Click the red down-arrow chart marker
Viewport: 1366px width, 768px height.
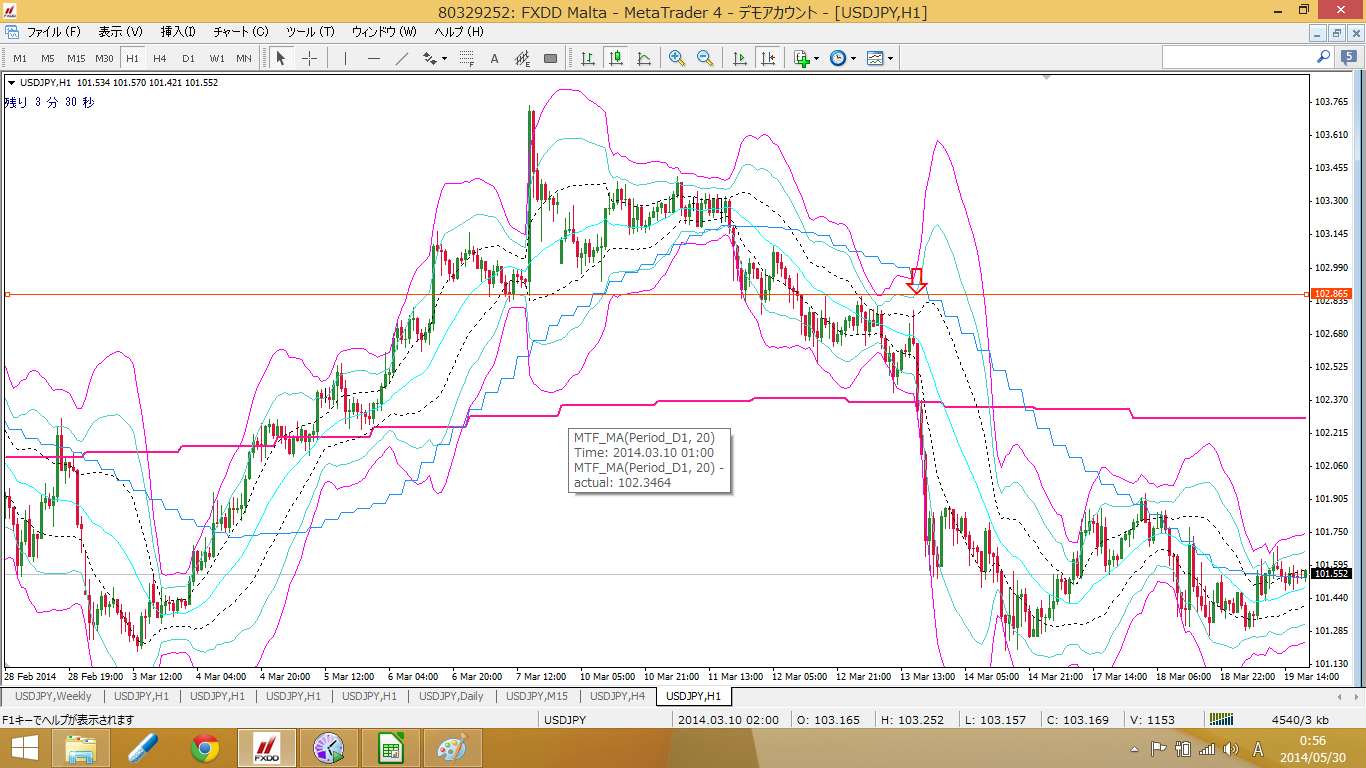tap(917, 282)
